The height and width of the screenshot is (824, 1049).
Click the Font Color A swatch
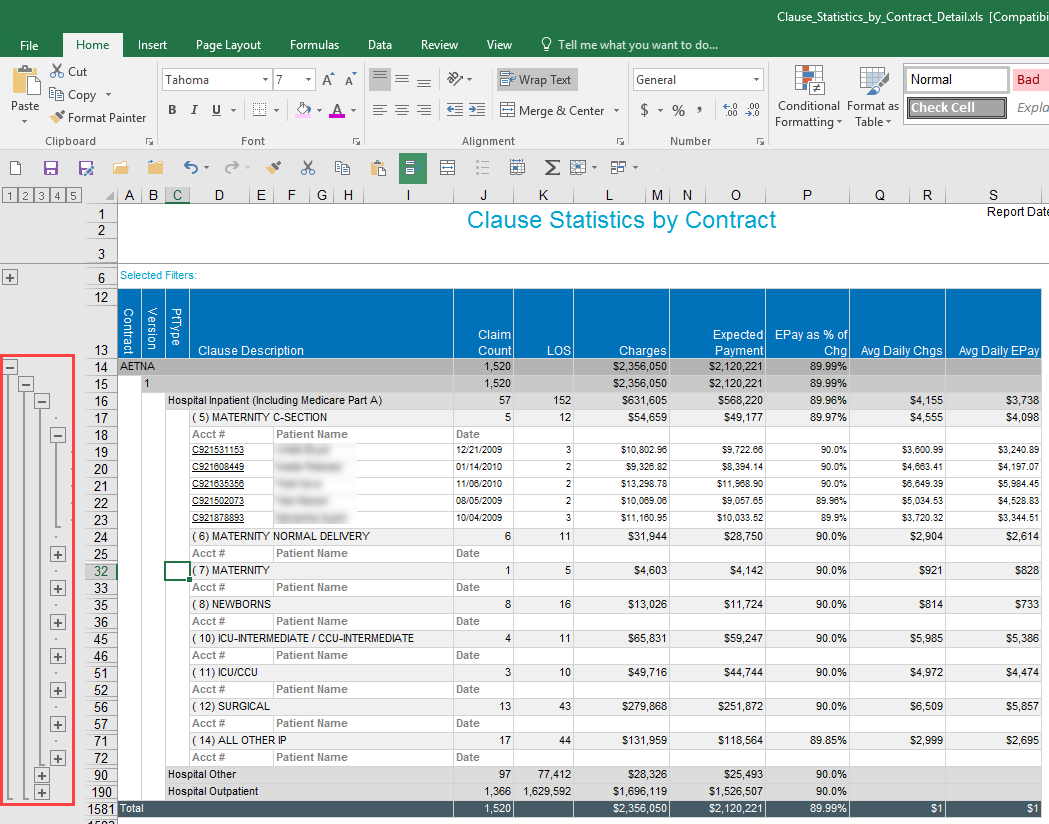tap(337, 110)
